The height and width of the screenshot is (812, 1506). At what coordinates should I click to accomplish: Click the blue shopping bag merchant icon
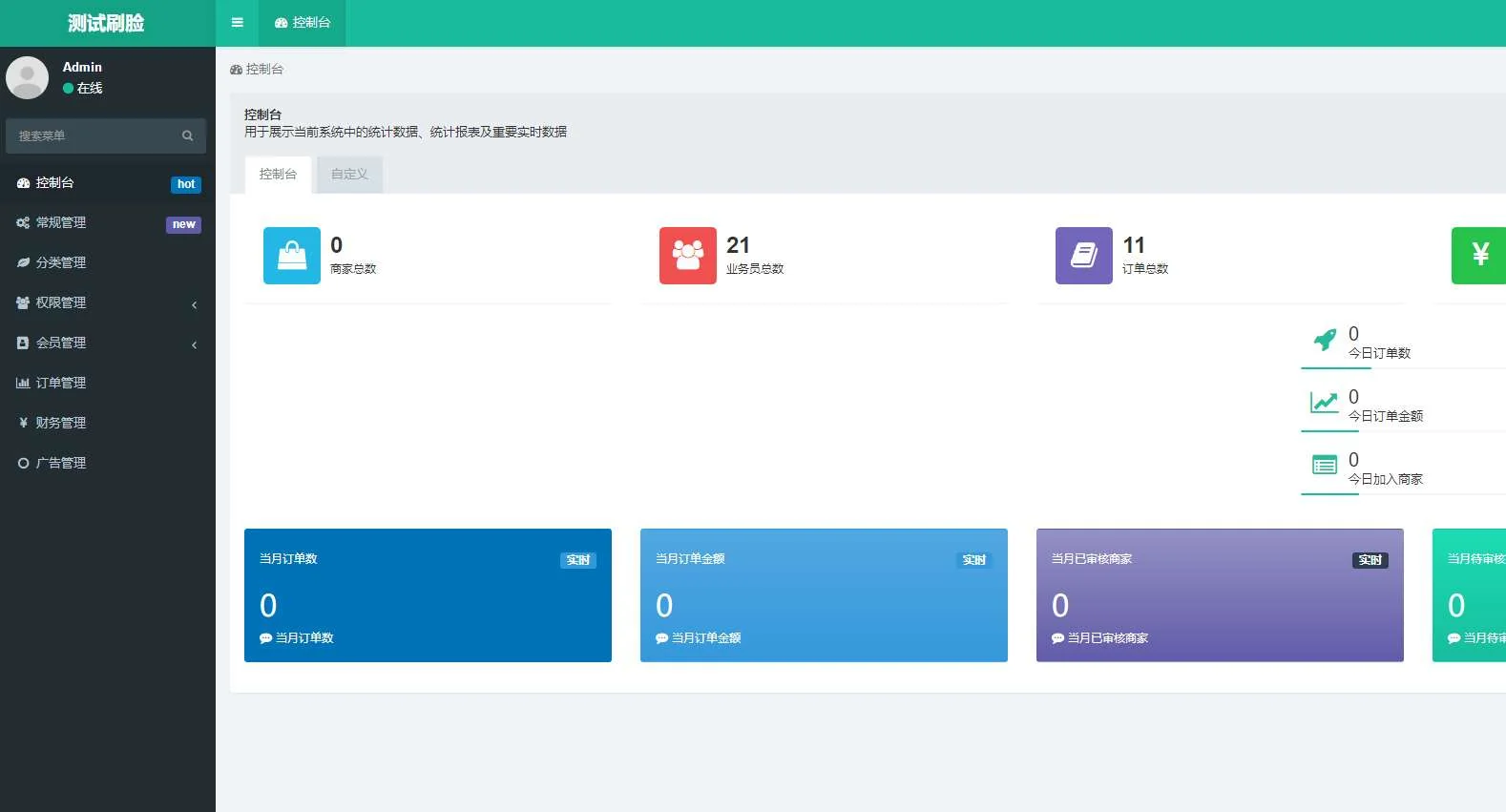pos(291,255)
